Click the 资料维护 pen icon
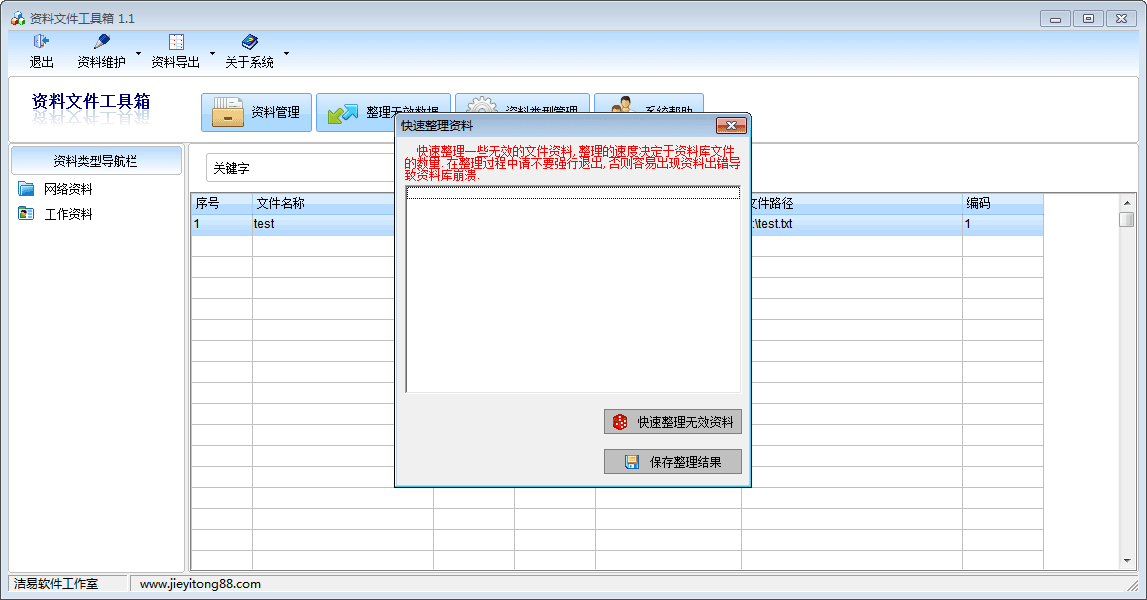1147x600 pixels. (x=101, y=42)
